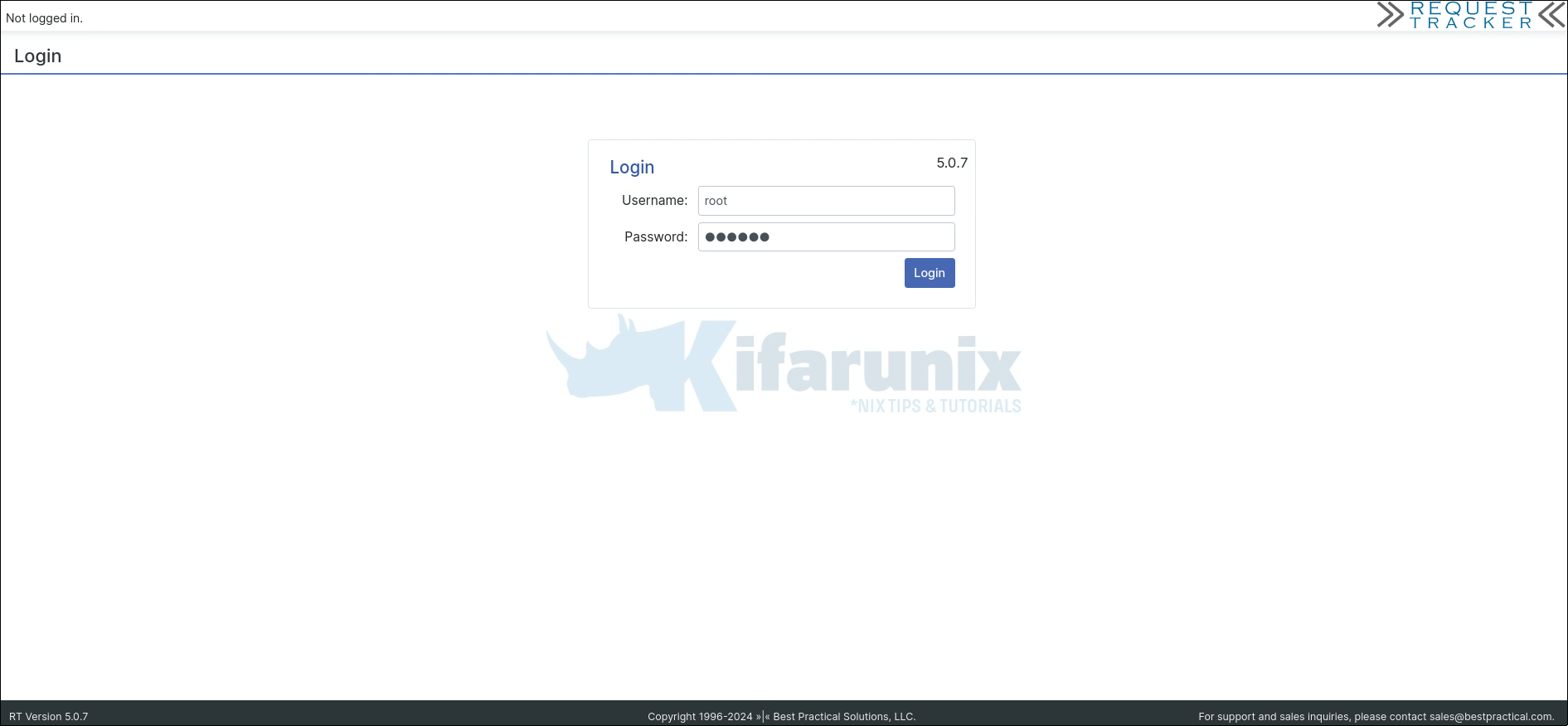Click the "RT Version 5.0.7" footer text

(49, 717)
